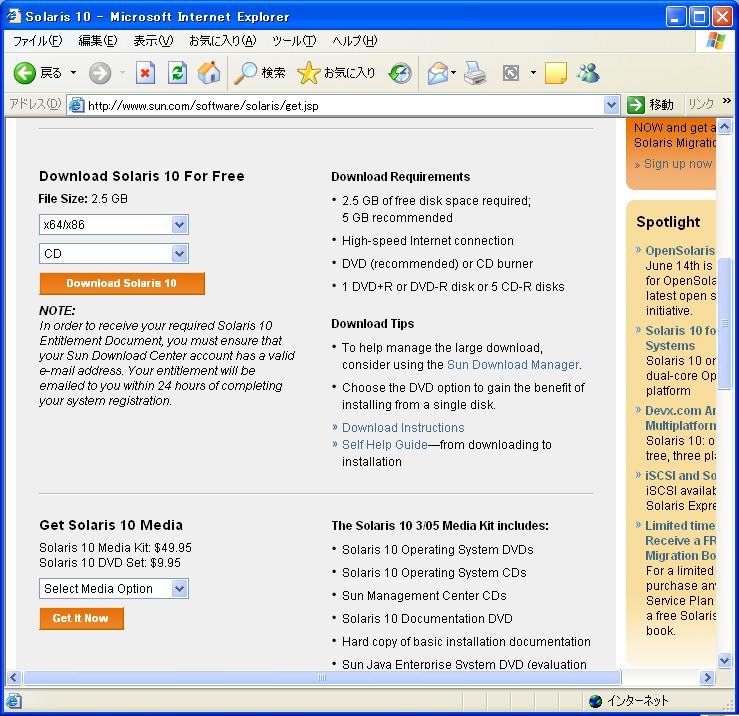The width and height of the screenshot is (739, 716).
Task: Open the History clock icon
Action: pos(400,73)
